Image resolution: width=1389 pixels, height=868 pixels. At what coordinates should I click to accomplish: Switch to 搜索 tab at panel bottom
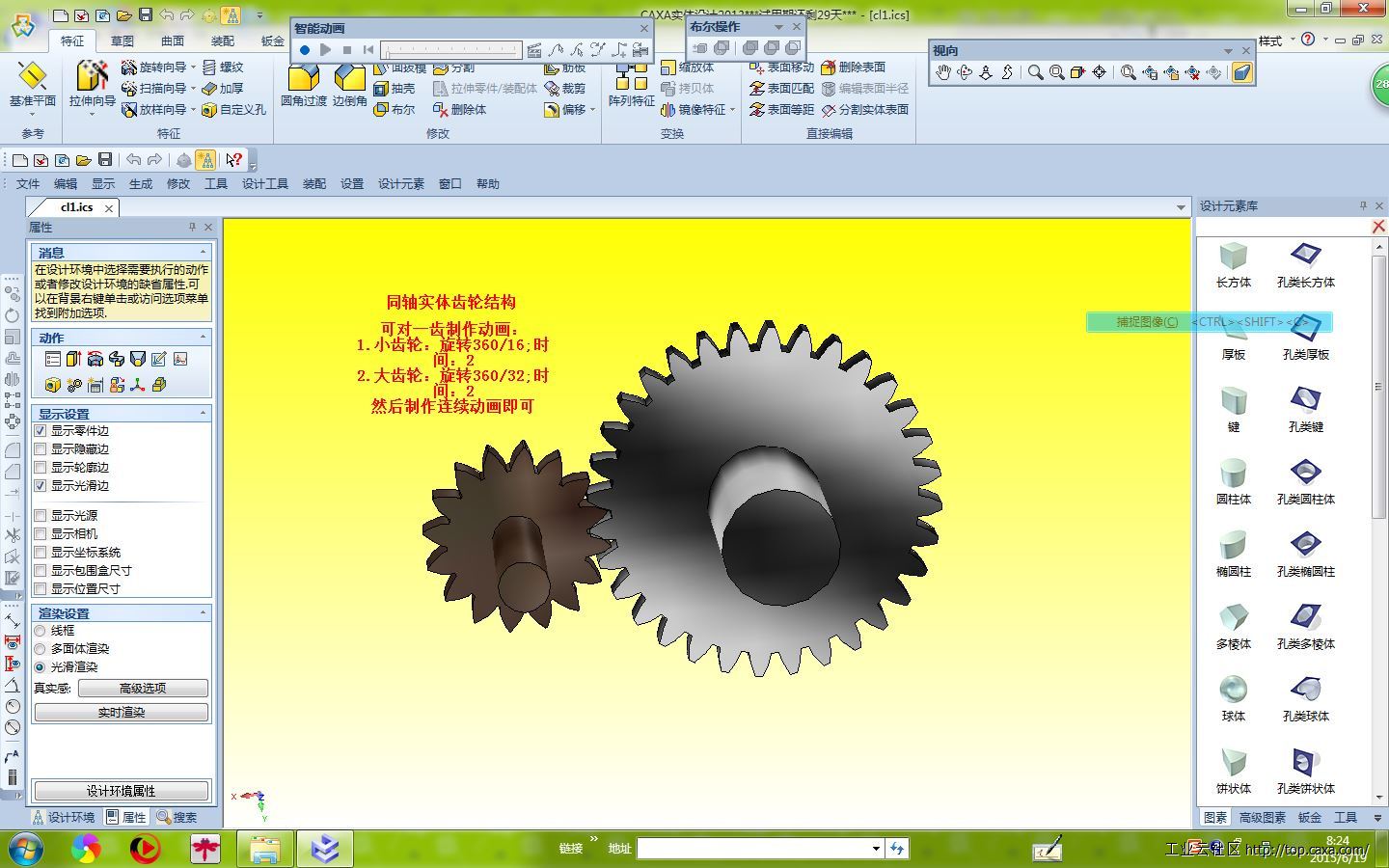[x=177, y=817]
